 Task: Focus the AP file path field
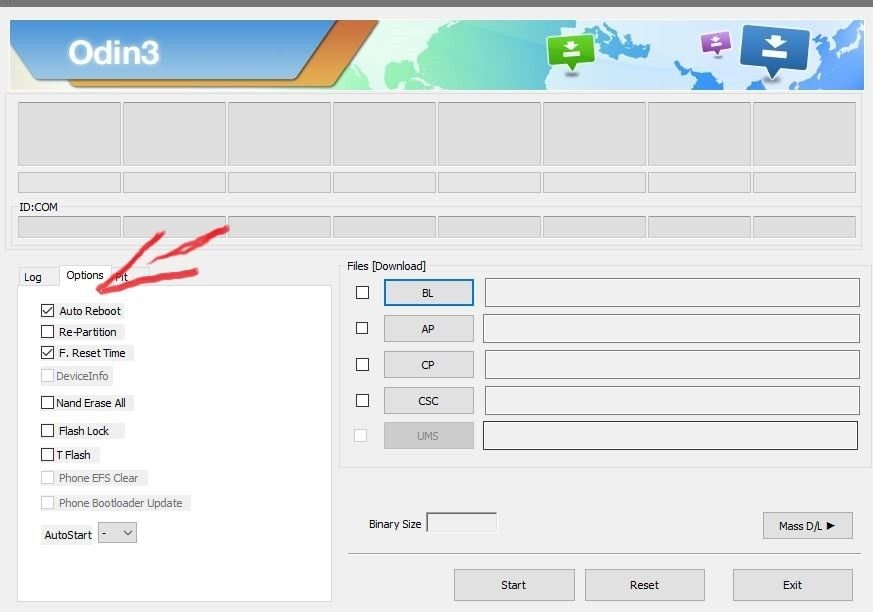click(671, 329)
